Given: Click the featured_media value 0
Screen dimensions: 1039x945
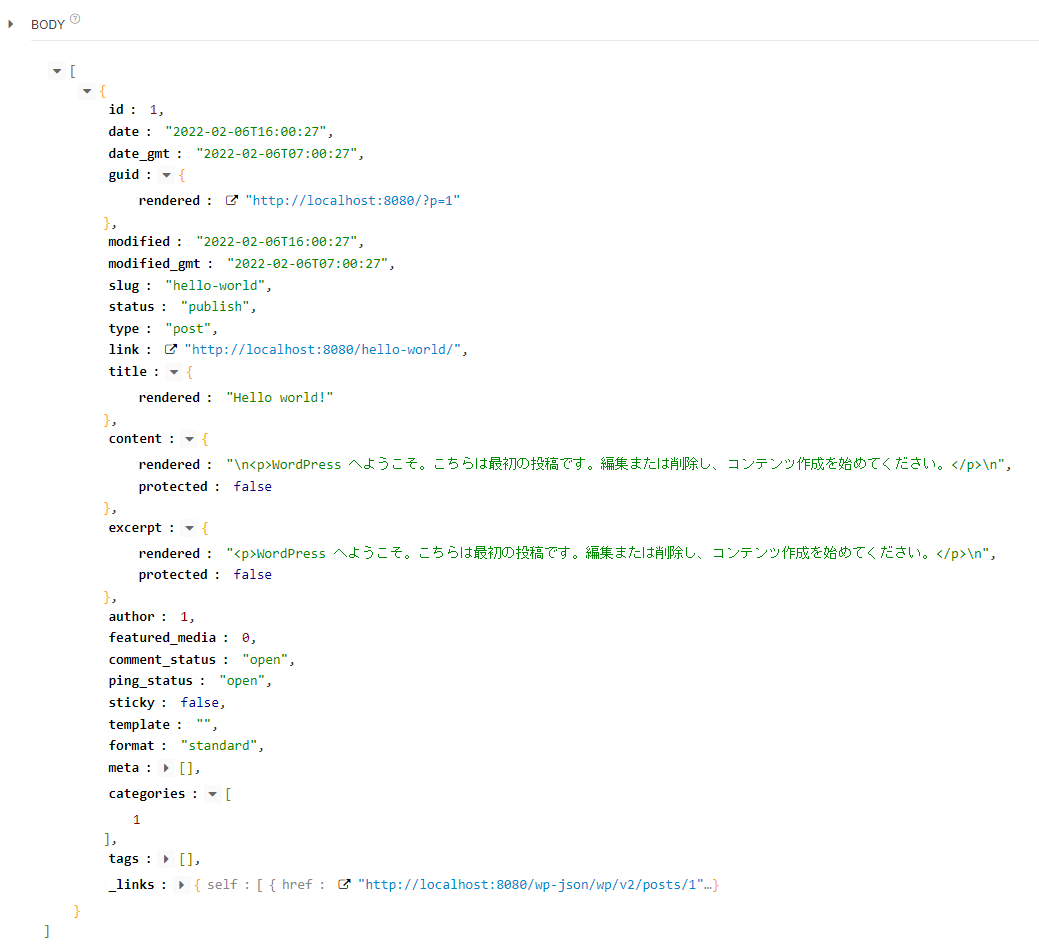Looking at the screenshot, I should click(246, 638).
